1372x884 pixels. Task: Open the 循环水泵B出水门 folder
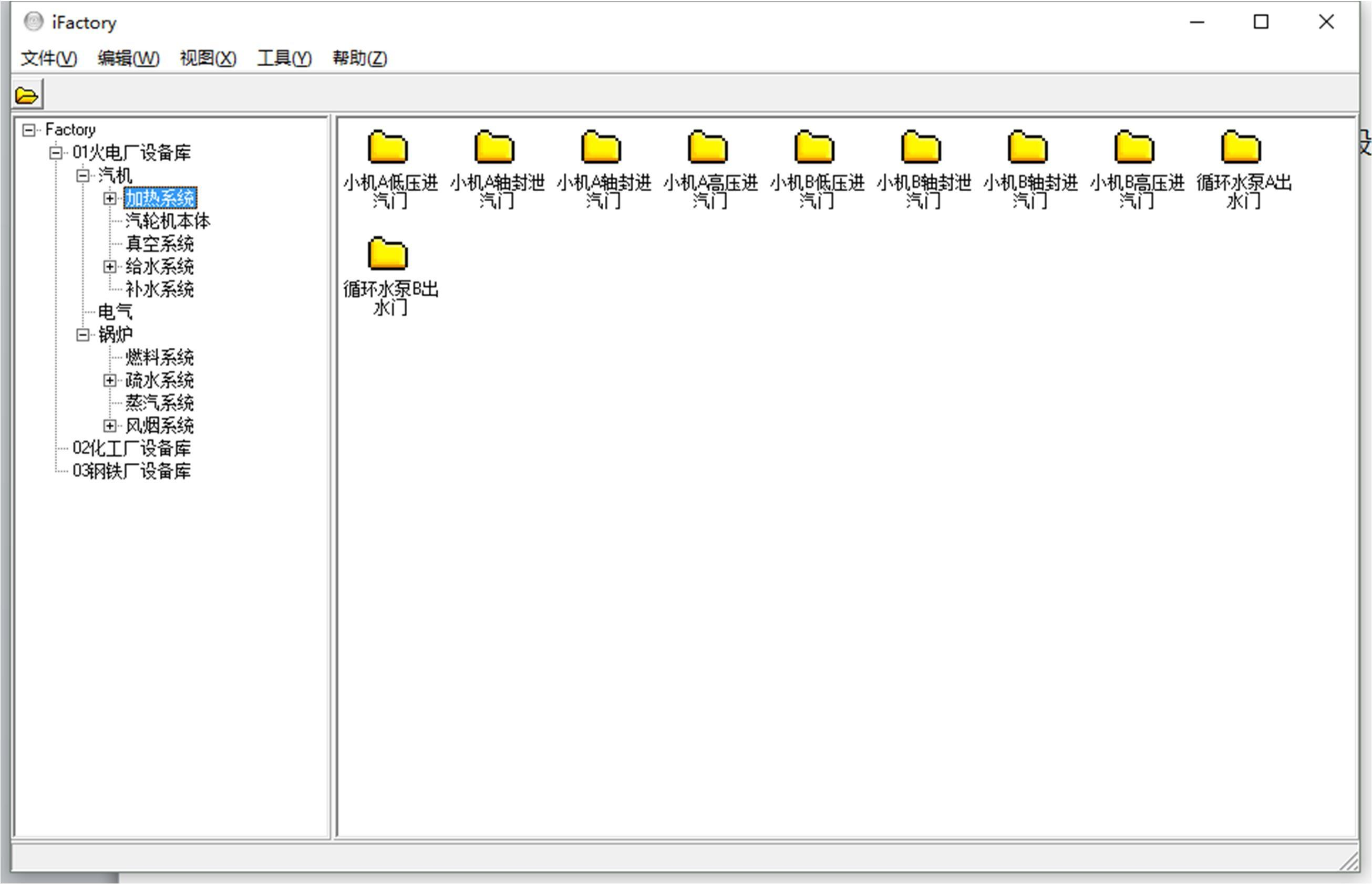(x=388, y=254)
